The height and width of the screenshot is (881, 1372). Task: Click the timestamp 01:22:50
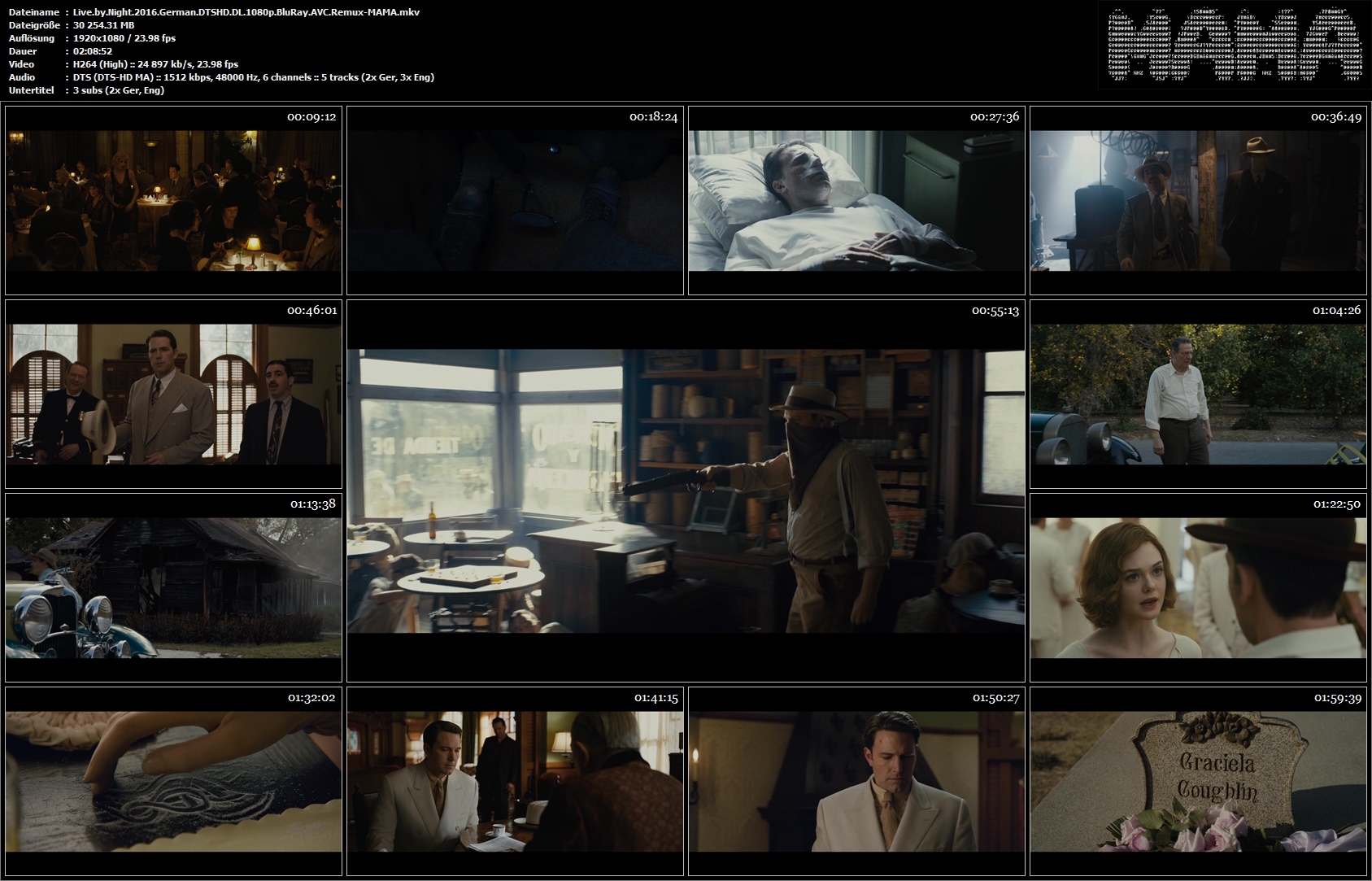1337,504
